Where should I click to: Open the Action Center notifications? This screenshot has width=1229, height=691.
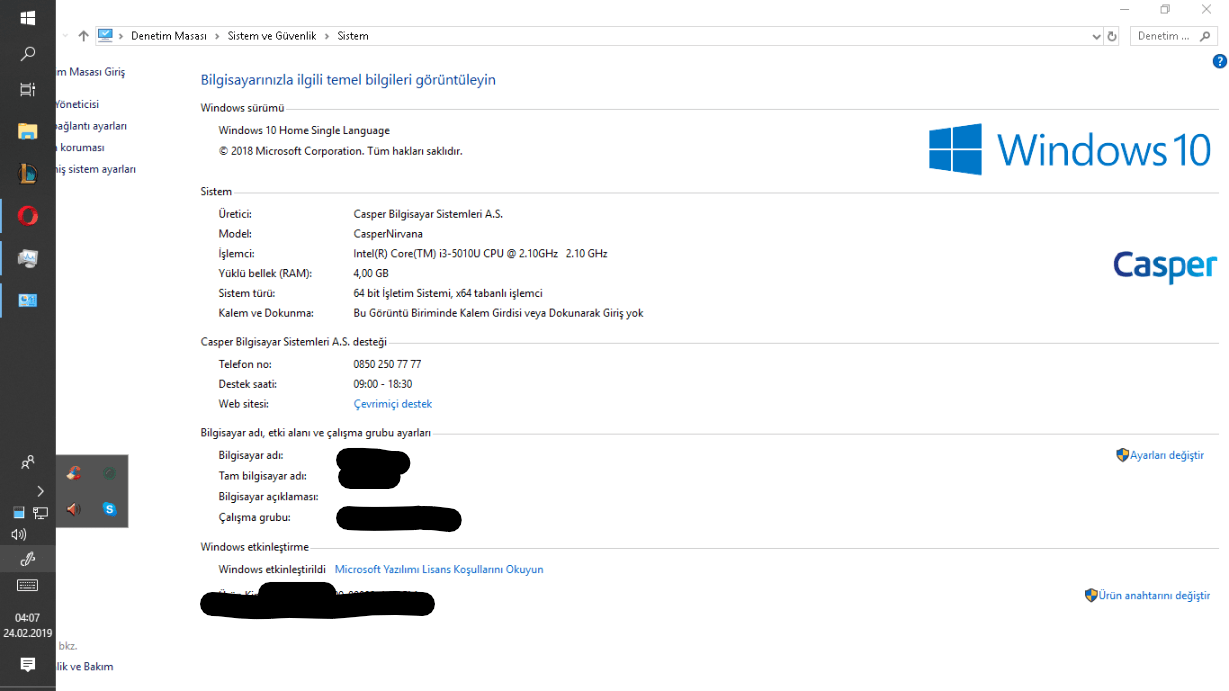28,665
